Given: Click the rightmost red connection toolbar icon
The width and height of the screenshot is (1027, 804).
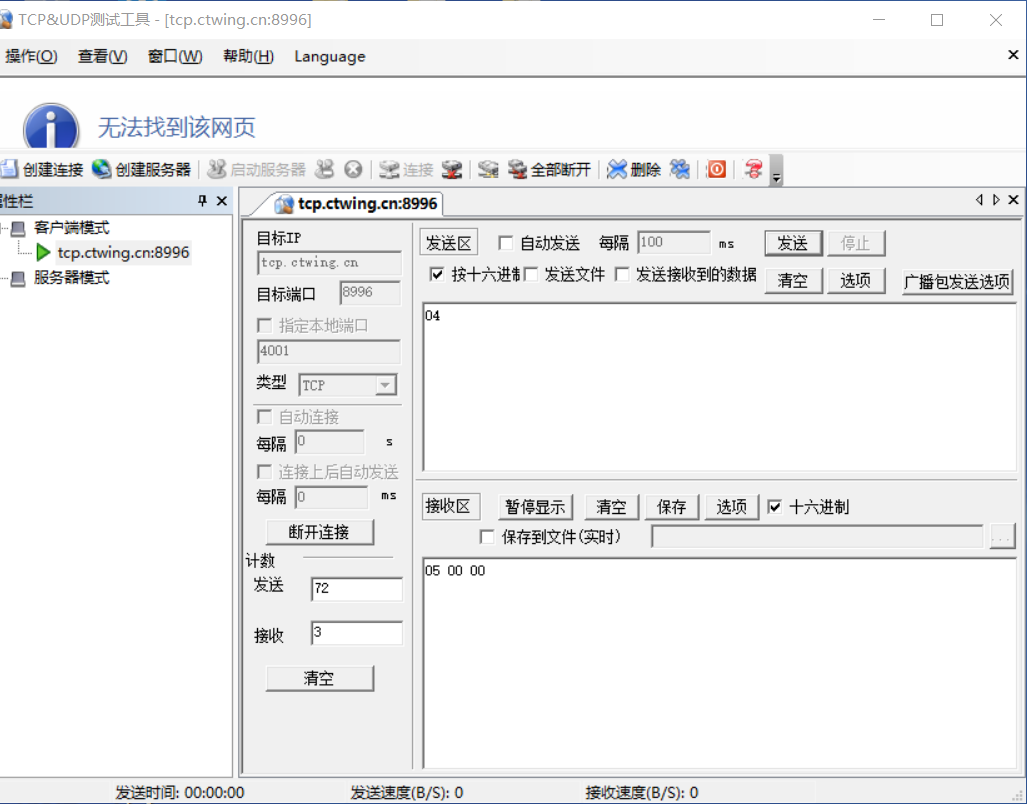Looking at the screenshot, I should (753, 170).
